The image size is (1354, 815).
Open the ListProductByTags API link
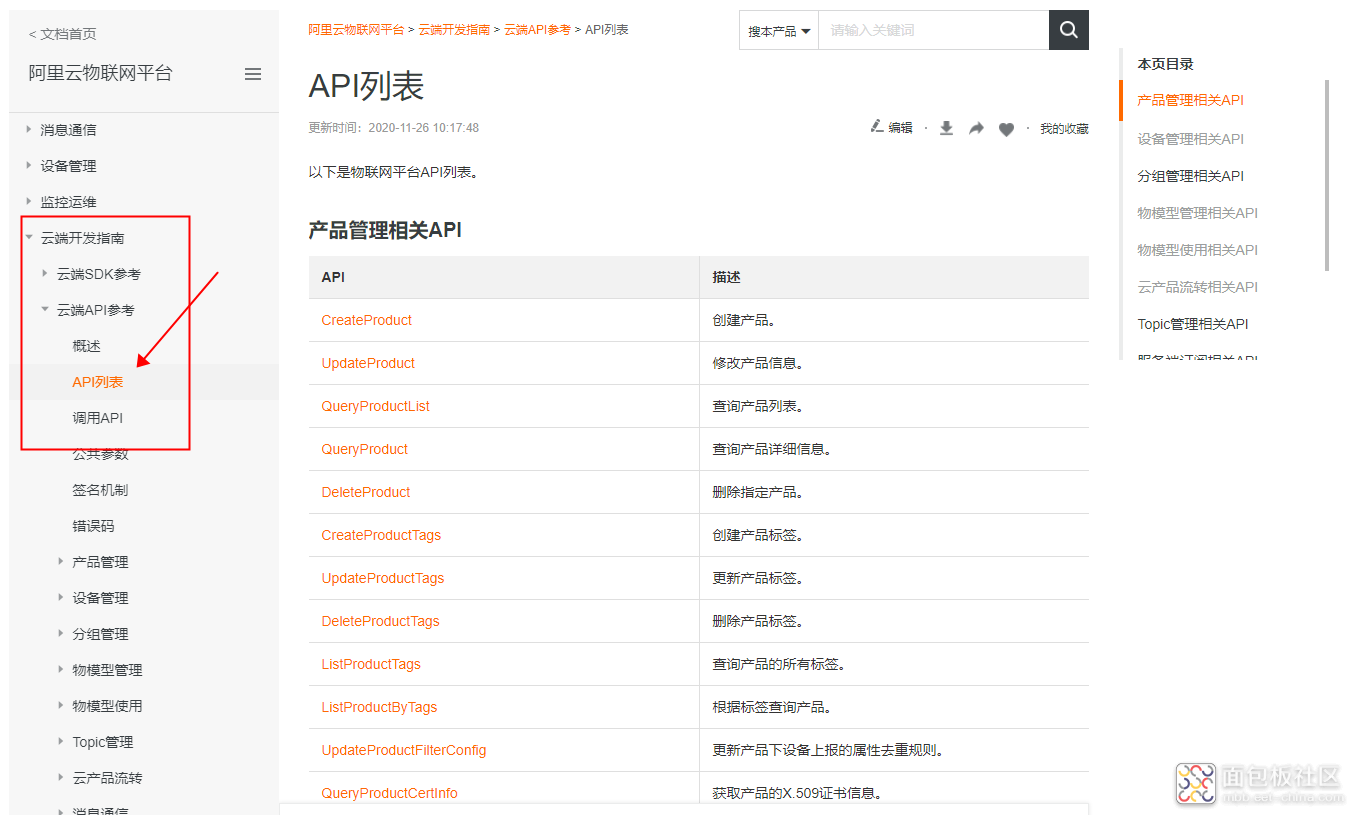tap(379, 707)
